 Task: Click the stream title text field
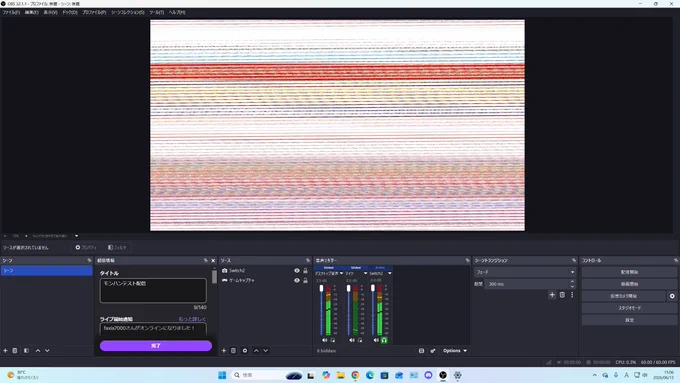[x=153, y=290]
